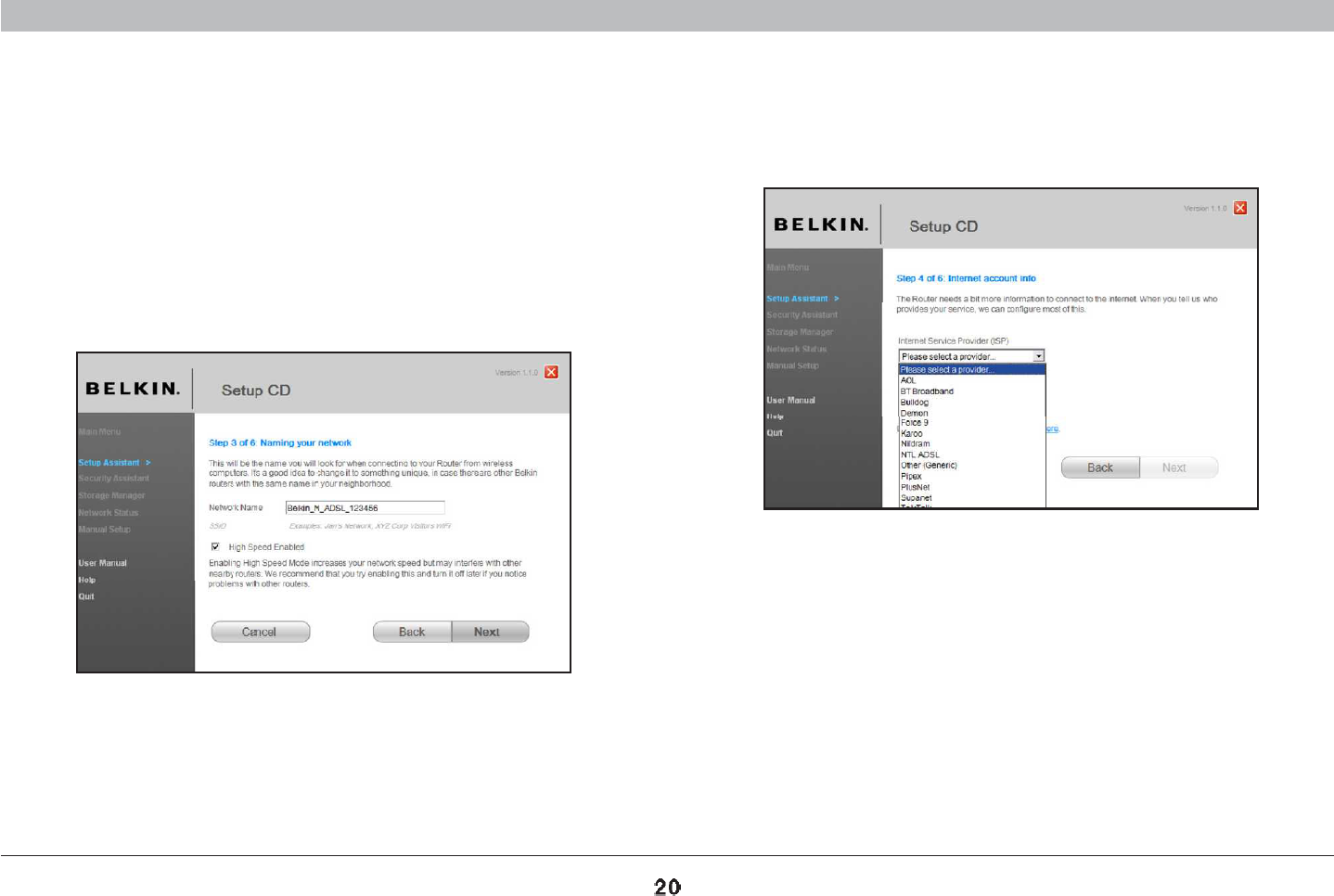This screenshot has width=1334, height=896.
Task: Select Setup Assistant in the Step 4 window sidebar
Action: pos(802,299)
